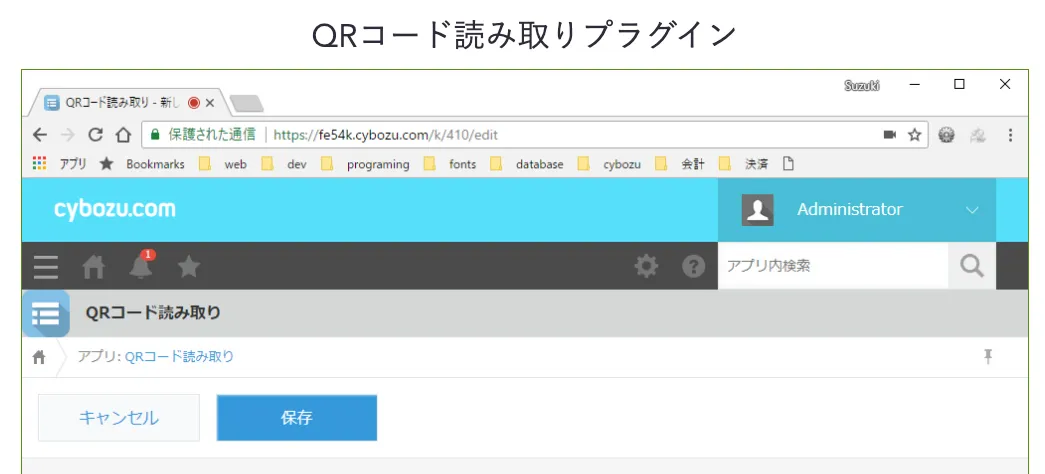The image size is (1045, 474).
Task: Open the QRコード読み取り breadcrumb link
Action: [x=179, y=357]
